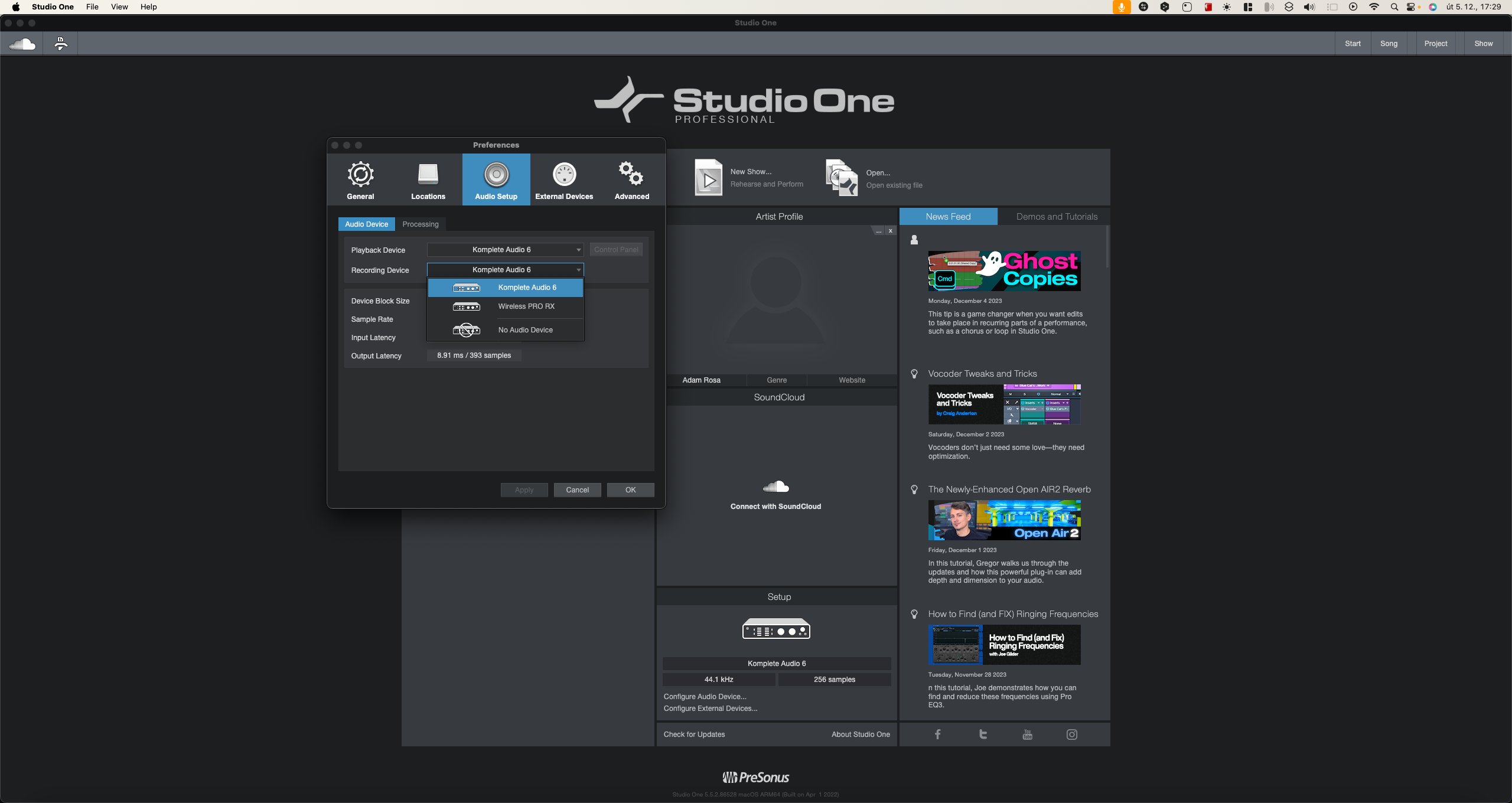The width and height of the screenshot is (1512, 803).
Task: Open Demos and Tutorials tab
Action: pyautogui.click(x=1056, y=217)
